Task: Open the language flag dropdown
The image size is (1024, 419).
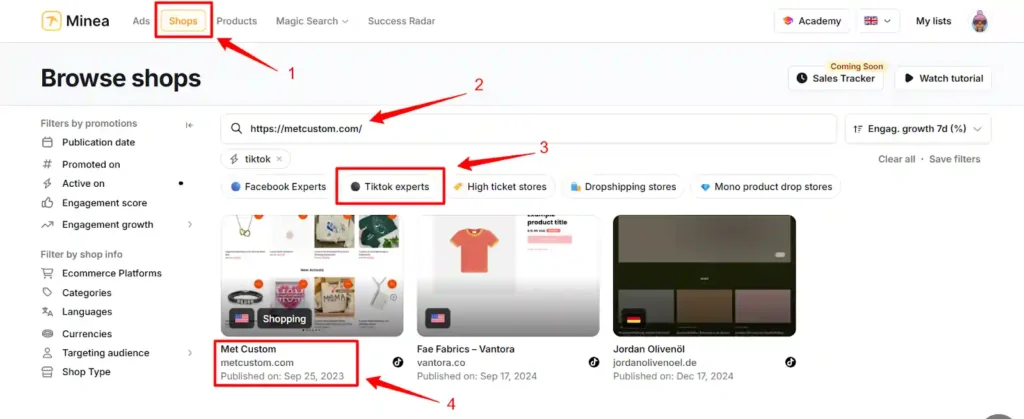Action: tap(878, 21)
